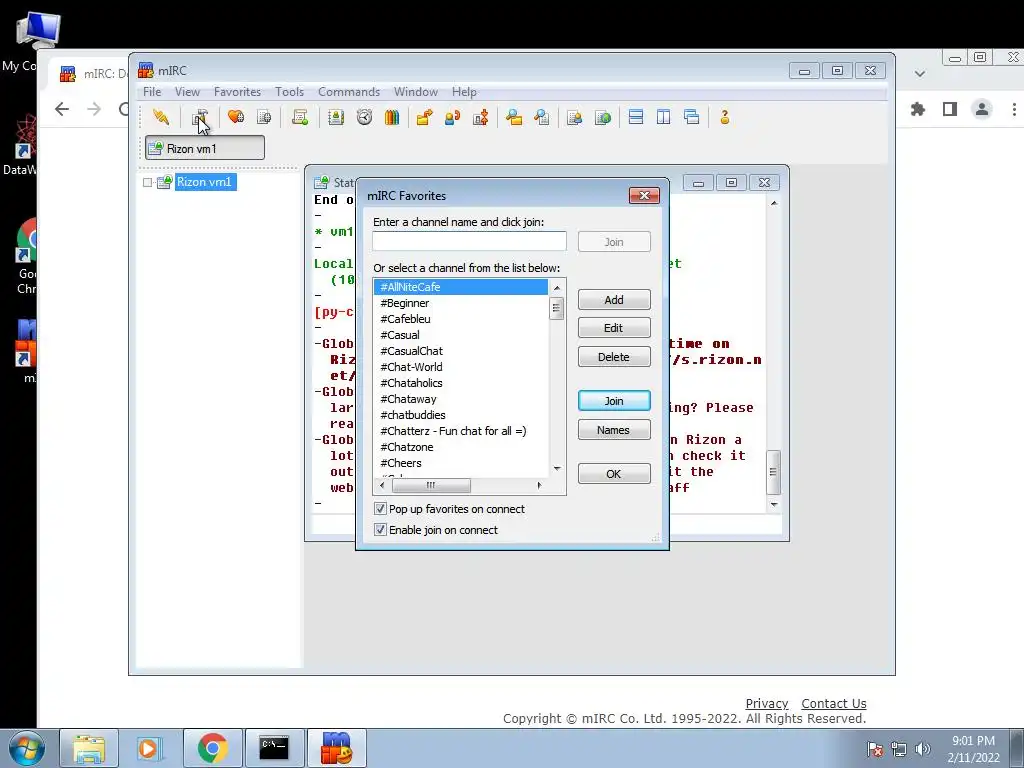Screen dimensions: 1024x768
Task: Click the Contact Us link
Action: click(834, 703)
